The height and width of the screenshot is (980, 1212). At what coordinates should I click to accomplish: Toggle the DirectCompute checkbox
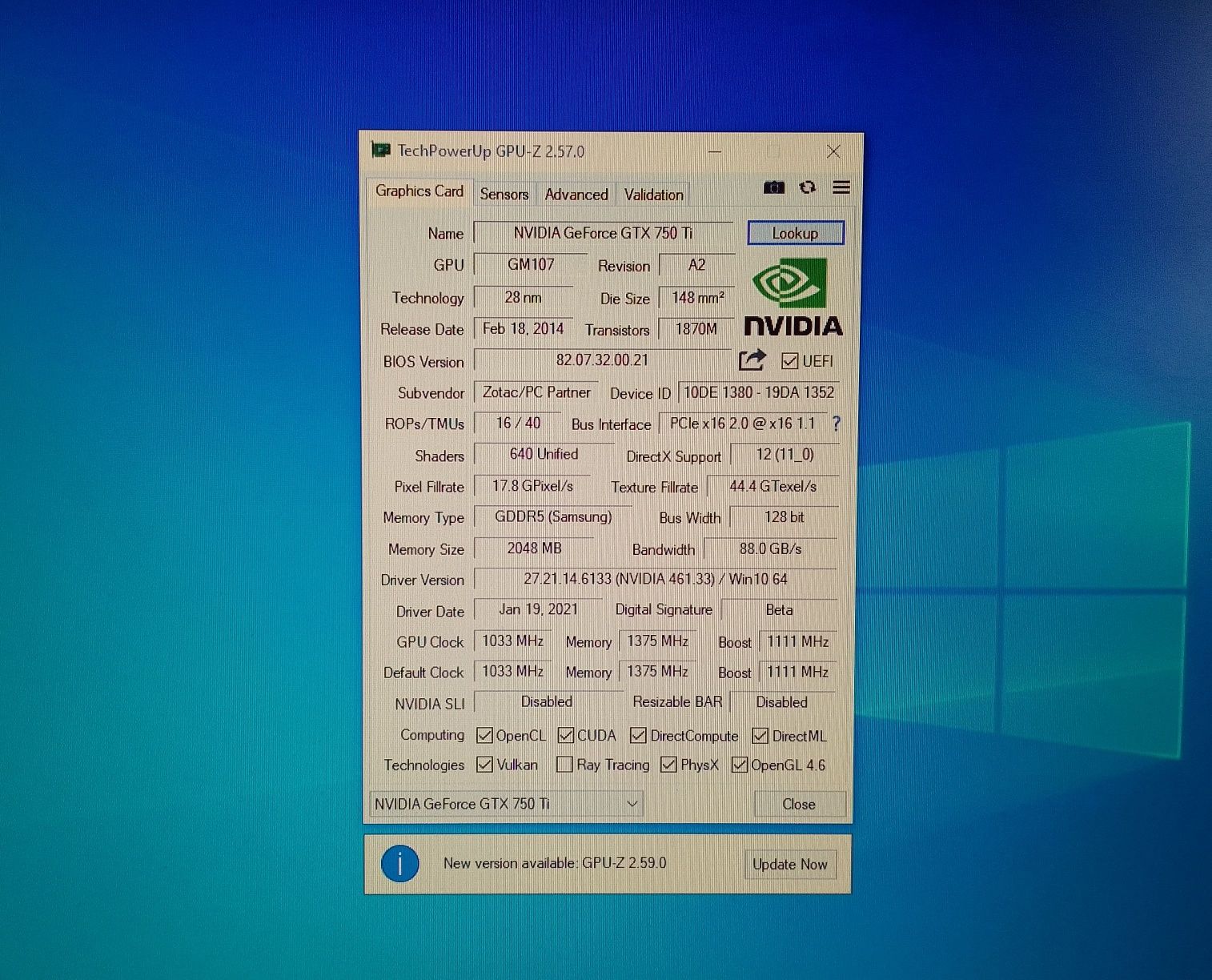click(x=638, y=735)
